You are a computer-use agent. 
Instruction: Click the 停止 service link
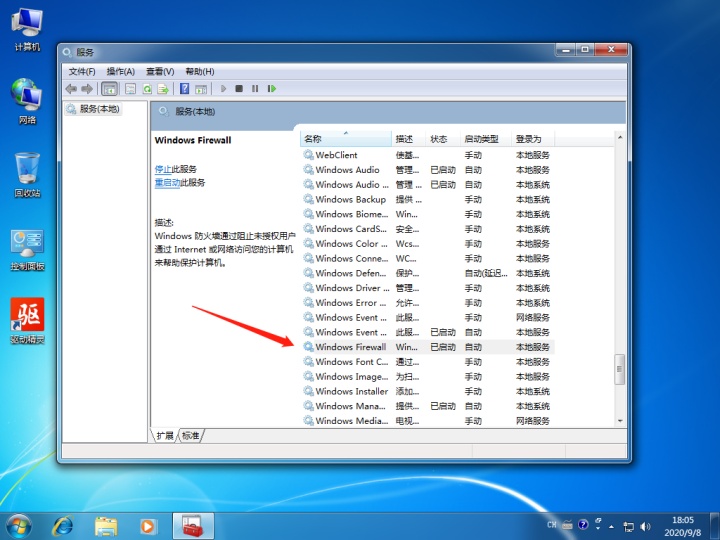point(163,169)
